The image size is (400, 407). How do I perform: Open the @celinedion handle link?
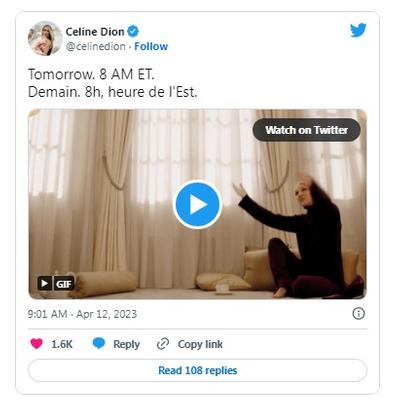(x=96, y=46)
